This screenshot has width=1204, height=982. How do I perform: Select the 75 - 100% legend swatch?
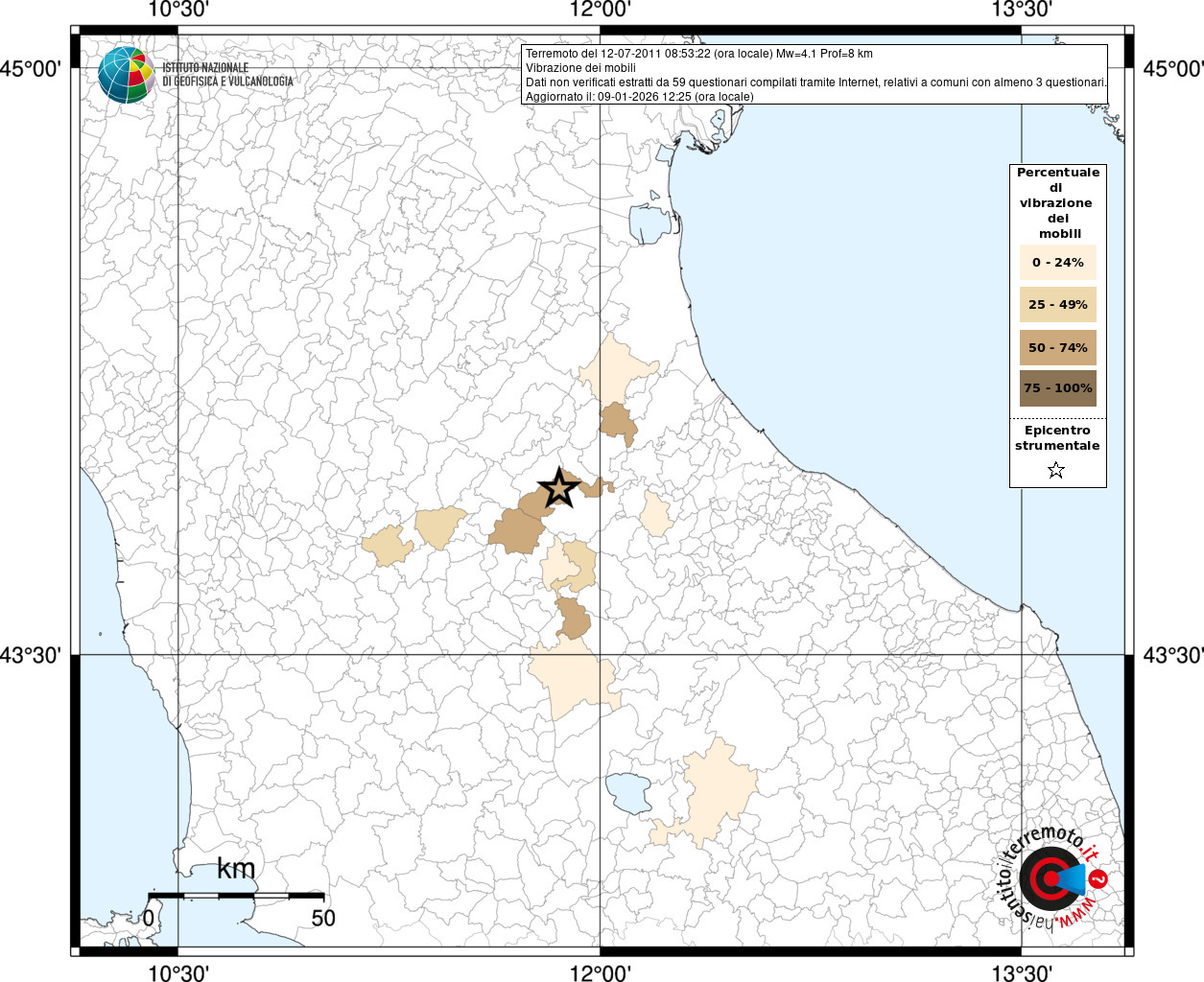click(1057, 388)
